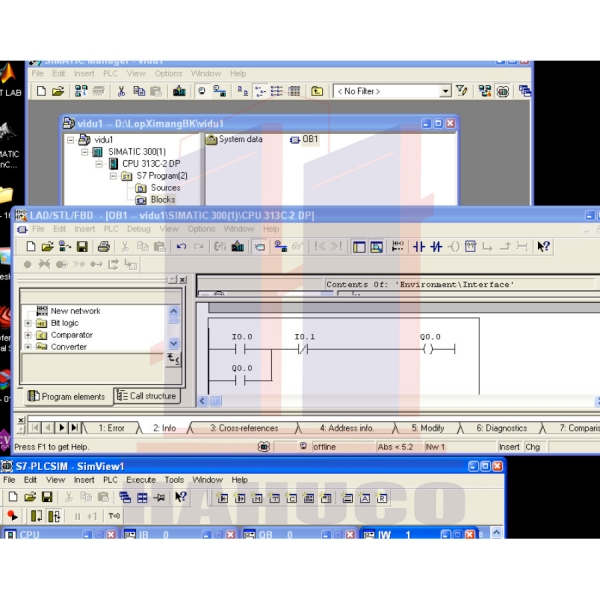
Task: Open Options menu in SIMATIC Manager
Action: [x=168, y=73]
